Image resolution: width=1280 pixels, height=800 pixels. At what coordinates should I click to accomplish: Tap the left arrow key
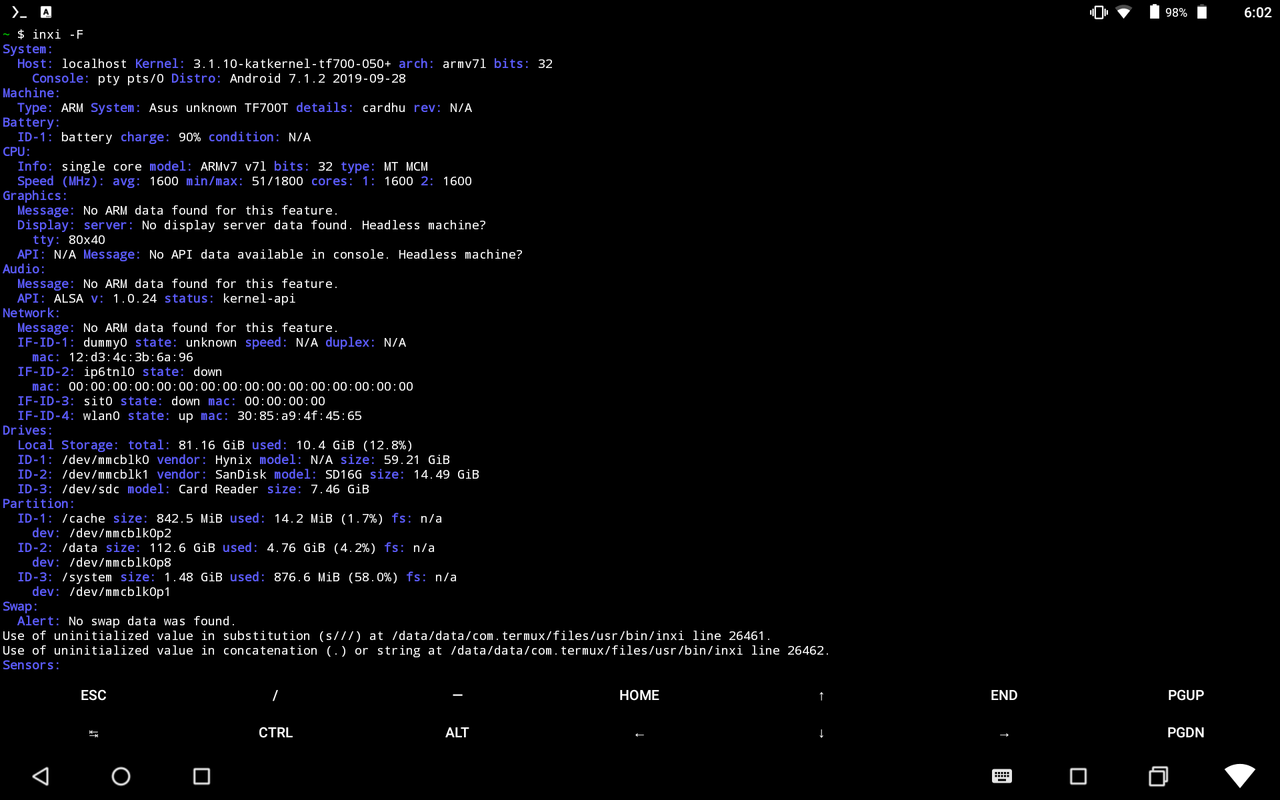(x=639, y=734)
